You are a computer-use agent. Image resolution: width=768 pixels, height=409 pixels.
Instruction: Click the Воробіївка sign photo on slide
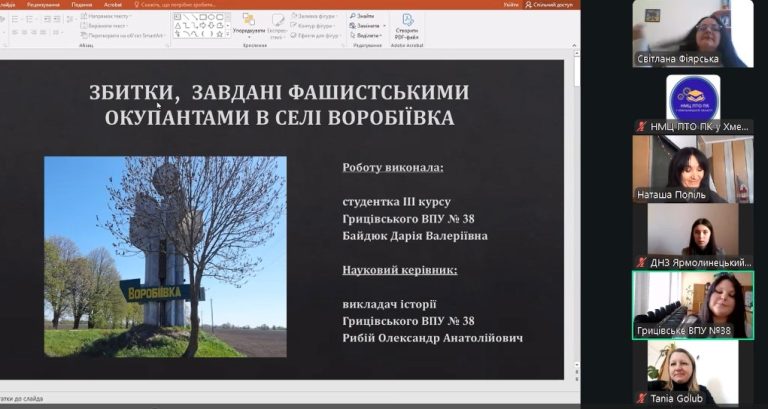pos(165,256)
